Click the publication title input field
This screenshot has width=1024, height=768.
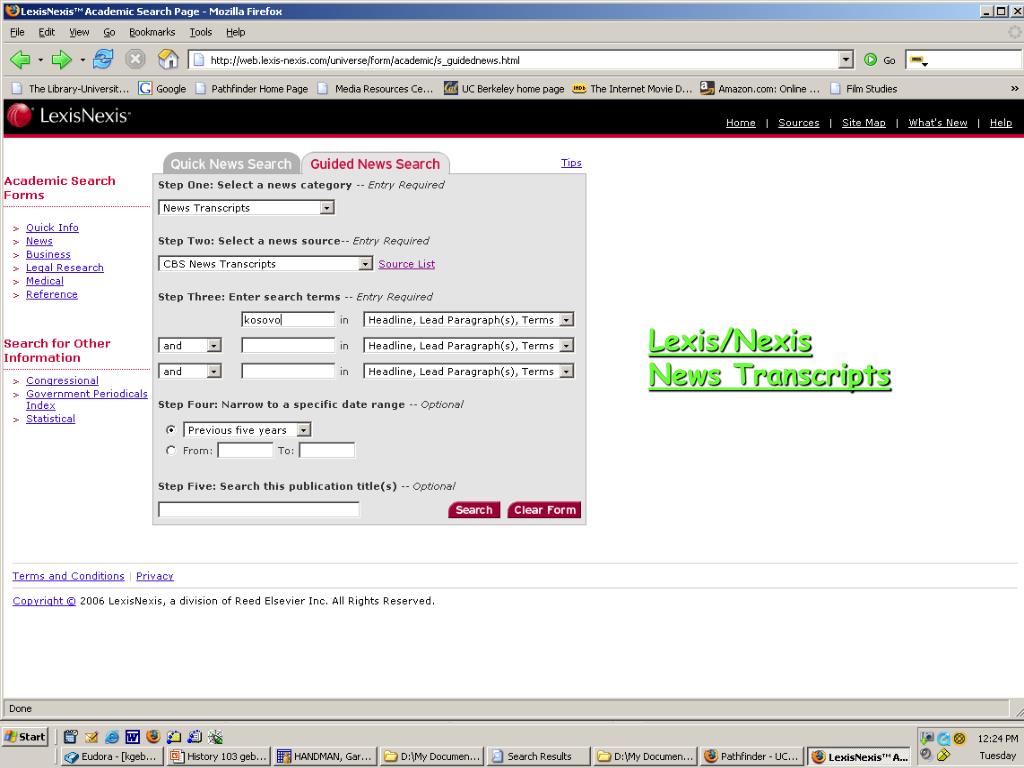pos(259,509)
